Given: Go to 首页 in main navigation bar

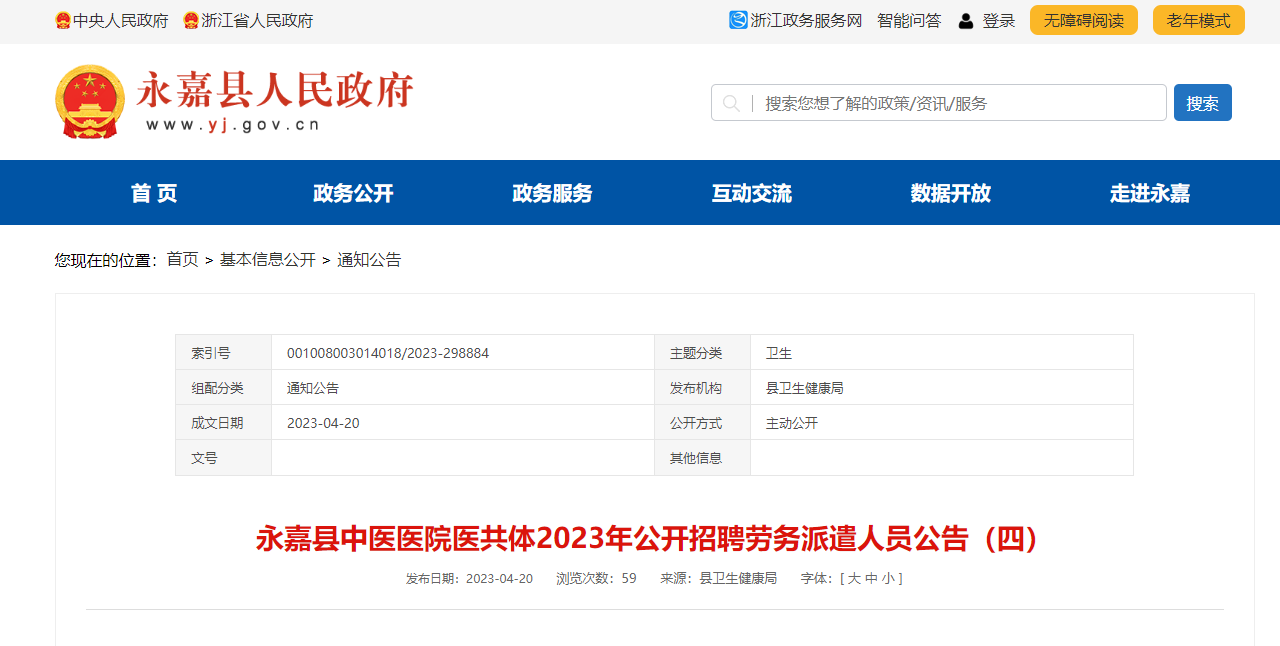Looking at the screenshot, I should tap(154, 193).
